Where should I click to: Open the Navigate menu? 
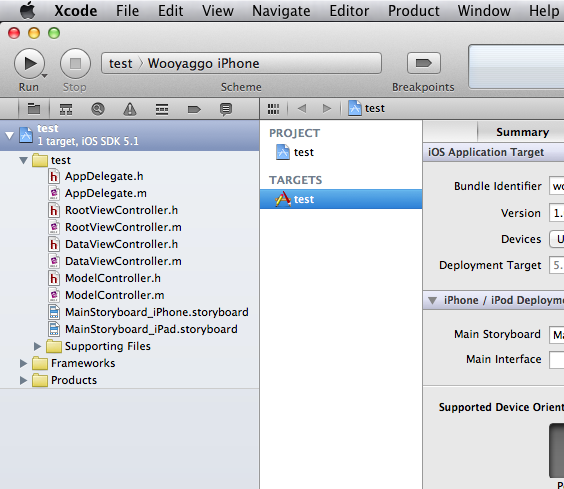(x=281, y=11)
